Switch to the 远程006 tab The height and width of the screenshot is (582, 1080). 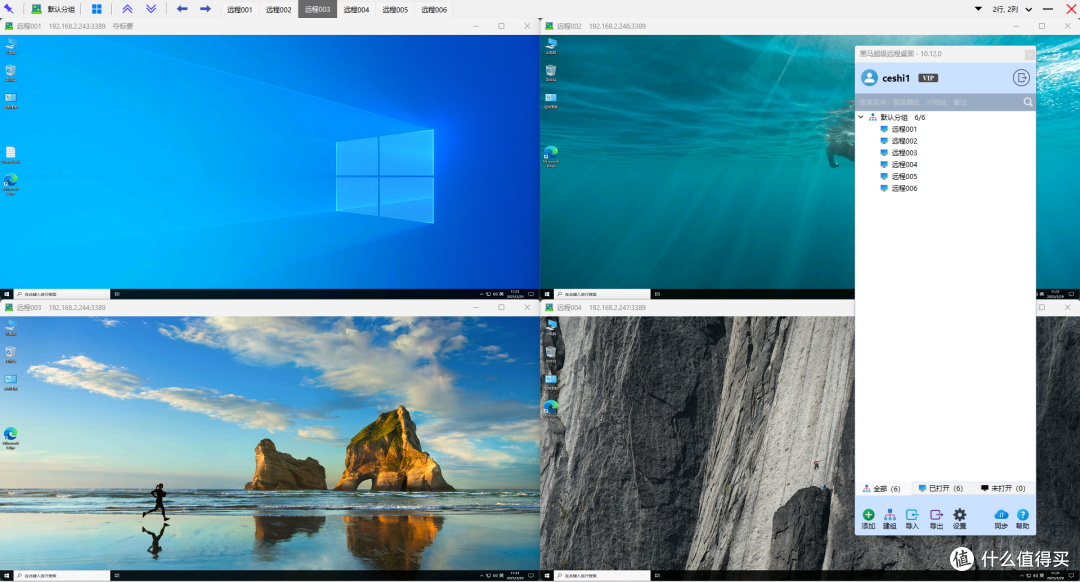pyautogui.click(x=434, y=10)
